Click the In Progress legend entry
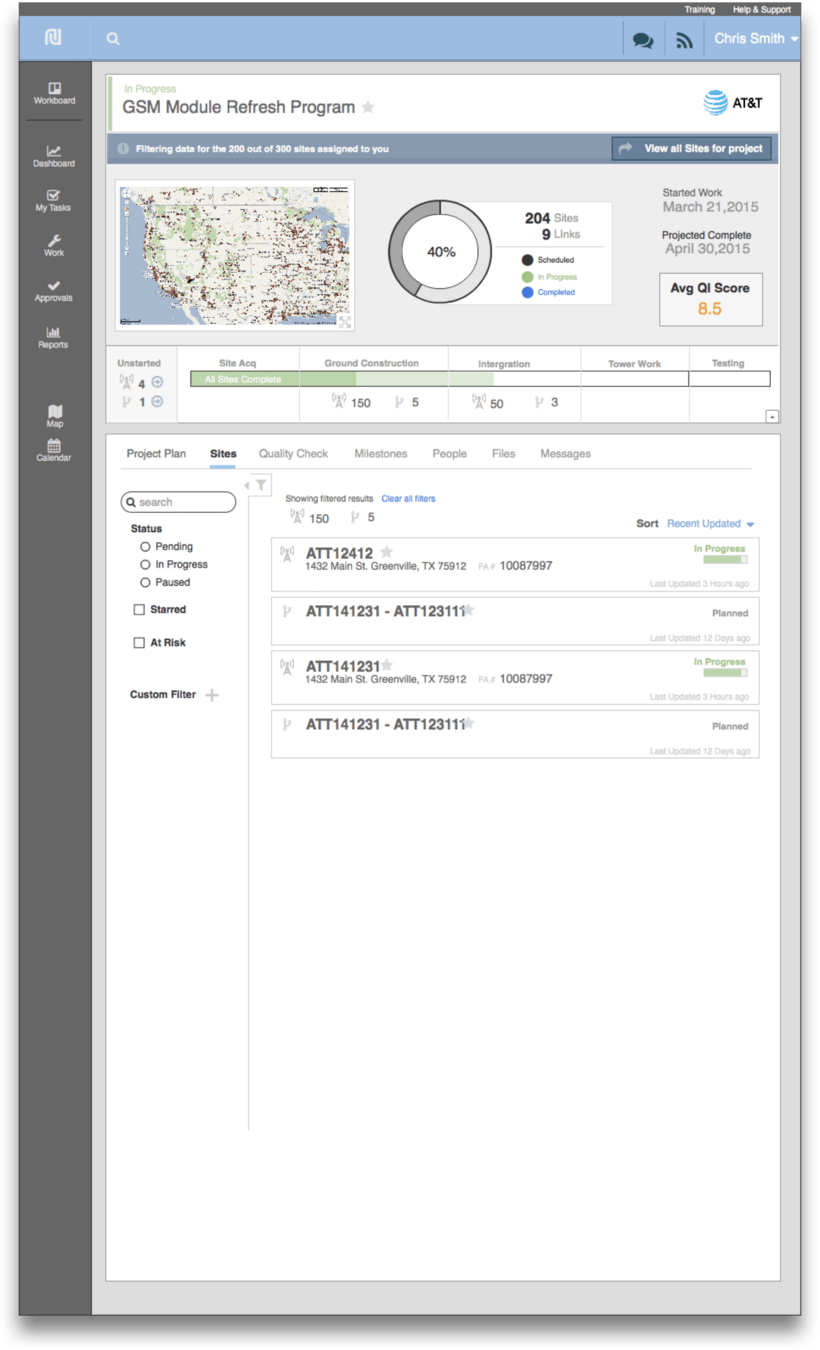 pos(549,277)
